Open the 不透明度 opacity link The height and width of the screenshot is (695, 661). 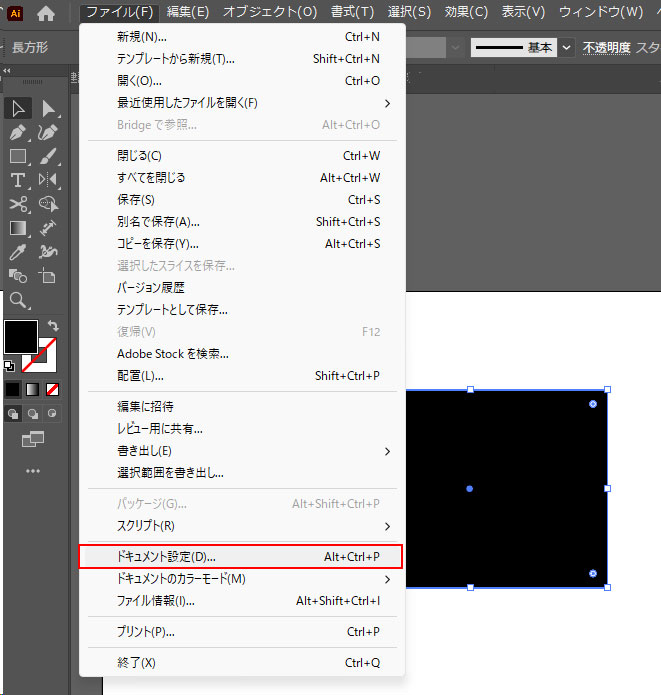click(x=606, y=47)
